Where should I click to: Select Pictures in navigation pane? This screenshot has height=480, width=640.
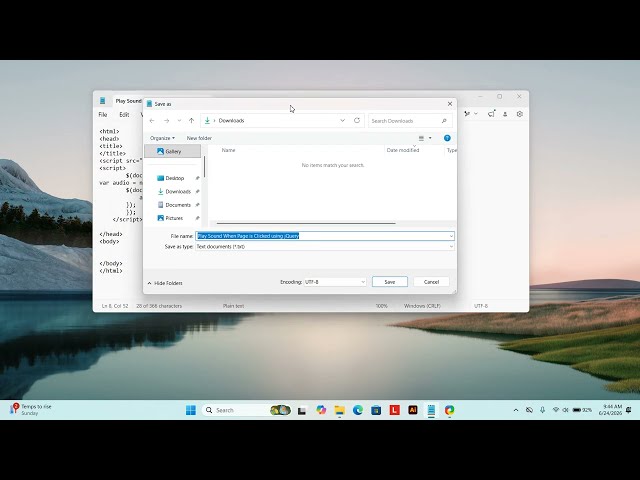tap(174, 218)
